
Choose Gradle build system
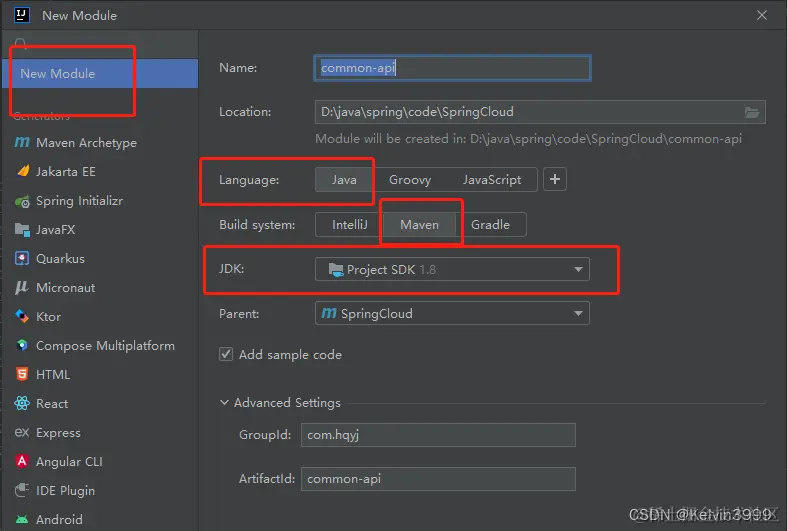pyautogui.click(x=490, y=224)
